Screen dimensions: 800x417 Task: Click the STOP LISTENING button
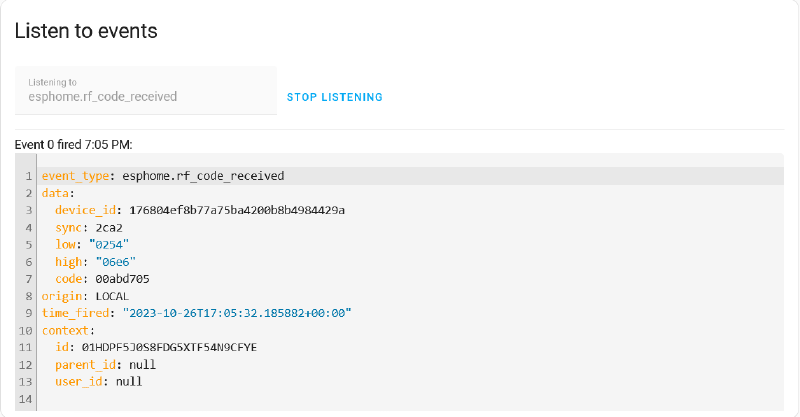tap(334, 97)
